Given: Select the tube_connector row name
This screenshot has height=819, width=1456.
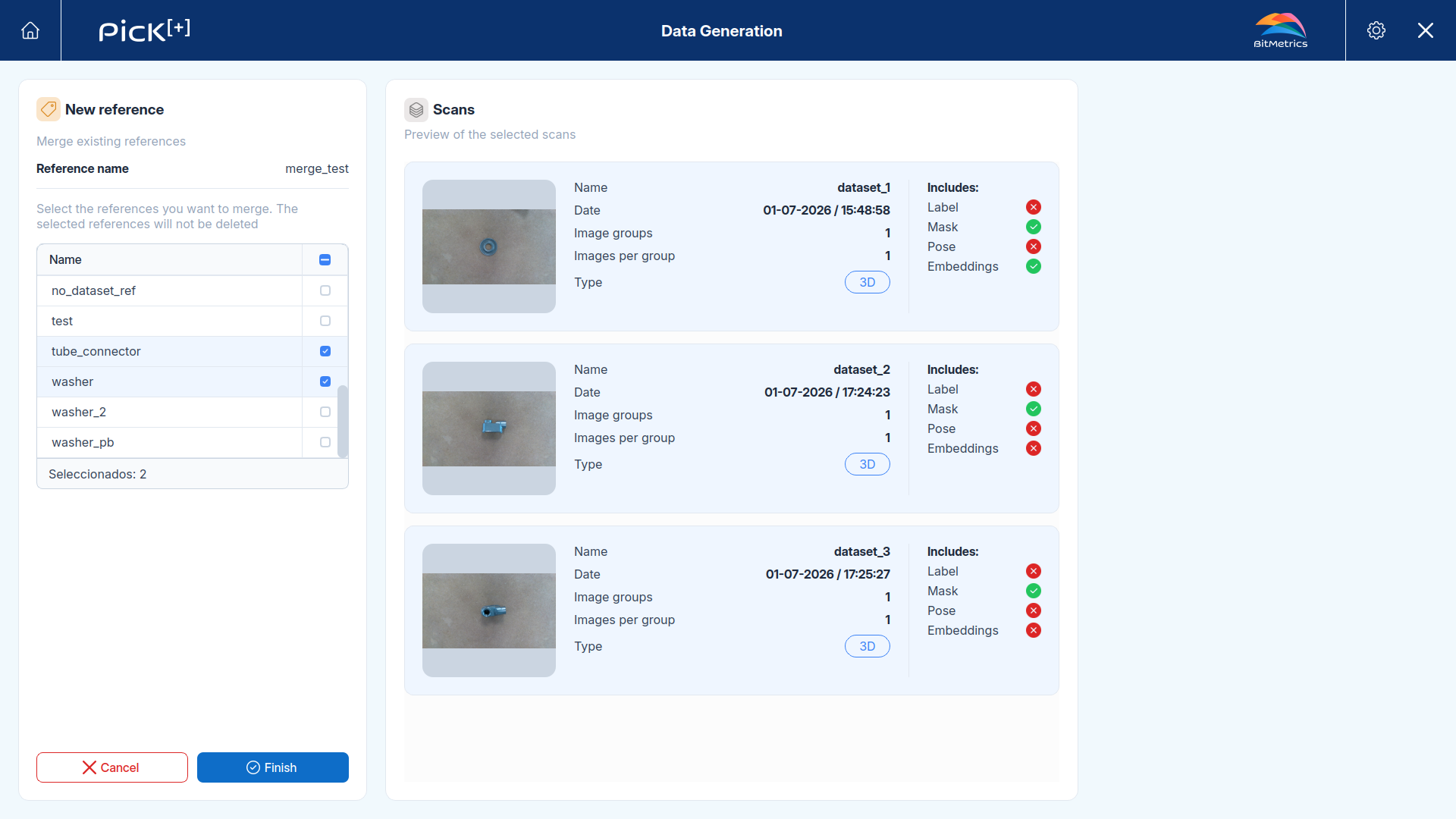Looking at the screenshot, I should (x=96, y=351).
